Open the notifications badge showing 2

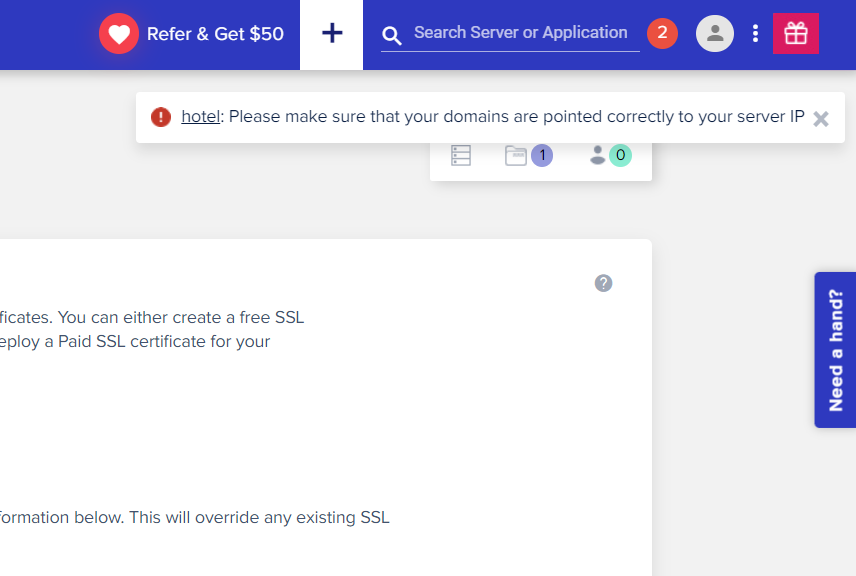coord(662,32)
